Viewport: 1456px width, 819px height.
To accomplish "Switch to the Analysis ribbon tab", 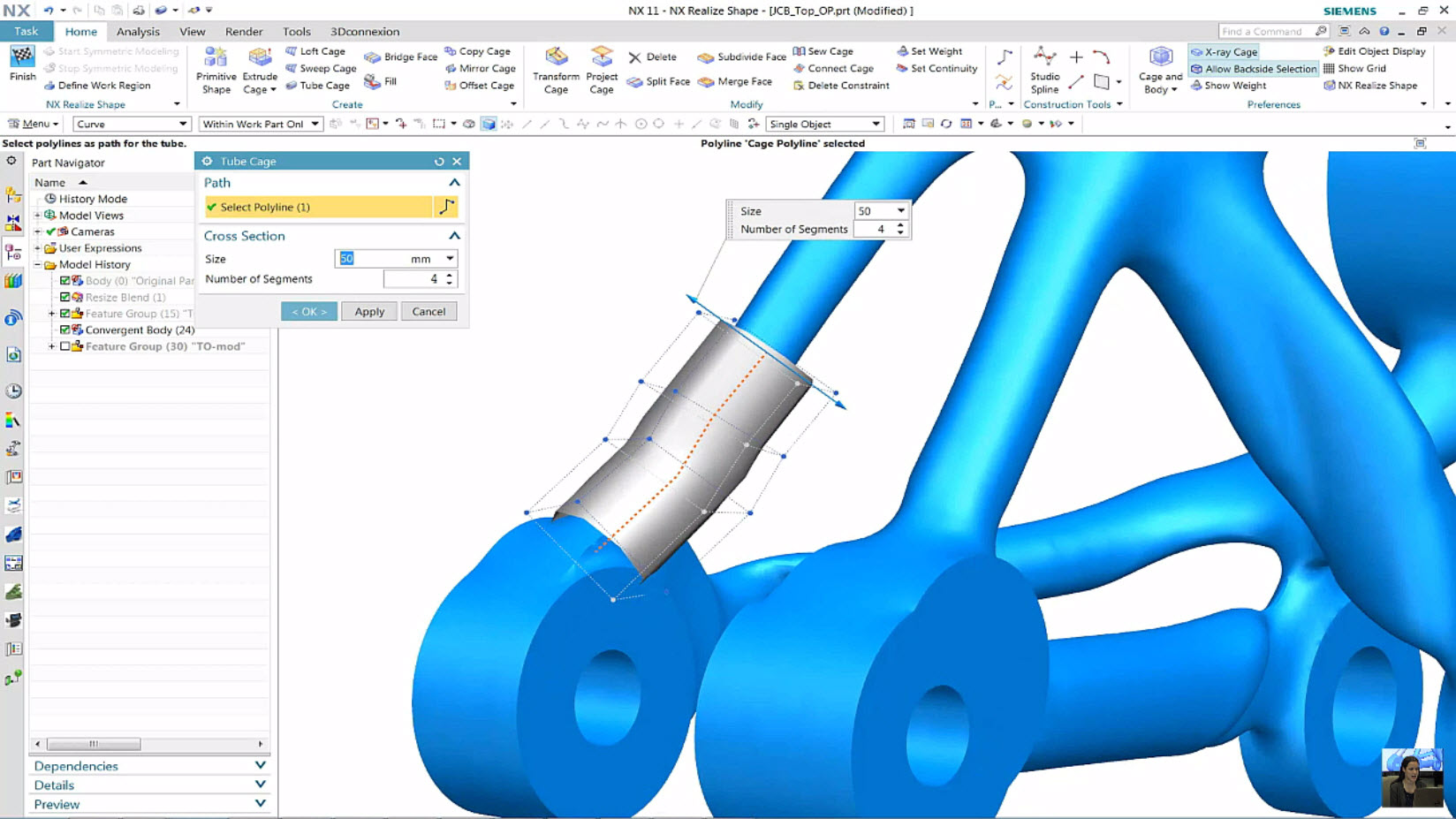I will pos(138,31).
